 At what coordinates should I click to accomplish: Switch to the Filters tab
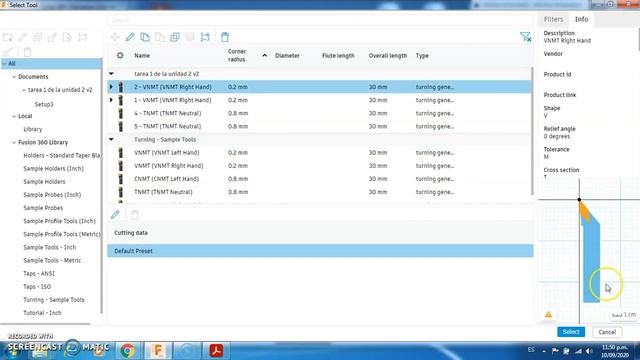(553, 19)
